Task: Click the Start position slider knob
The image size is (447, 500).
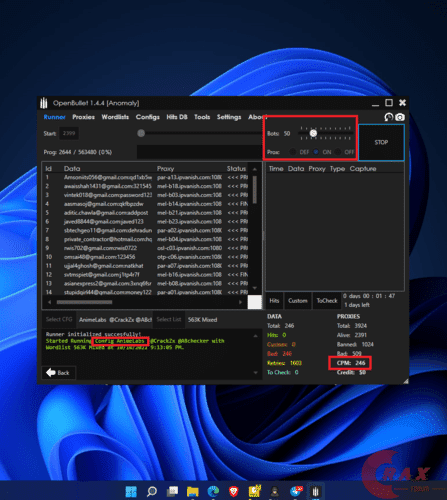Action: click(141, 133)
